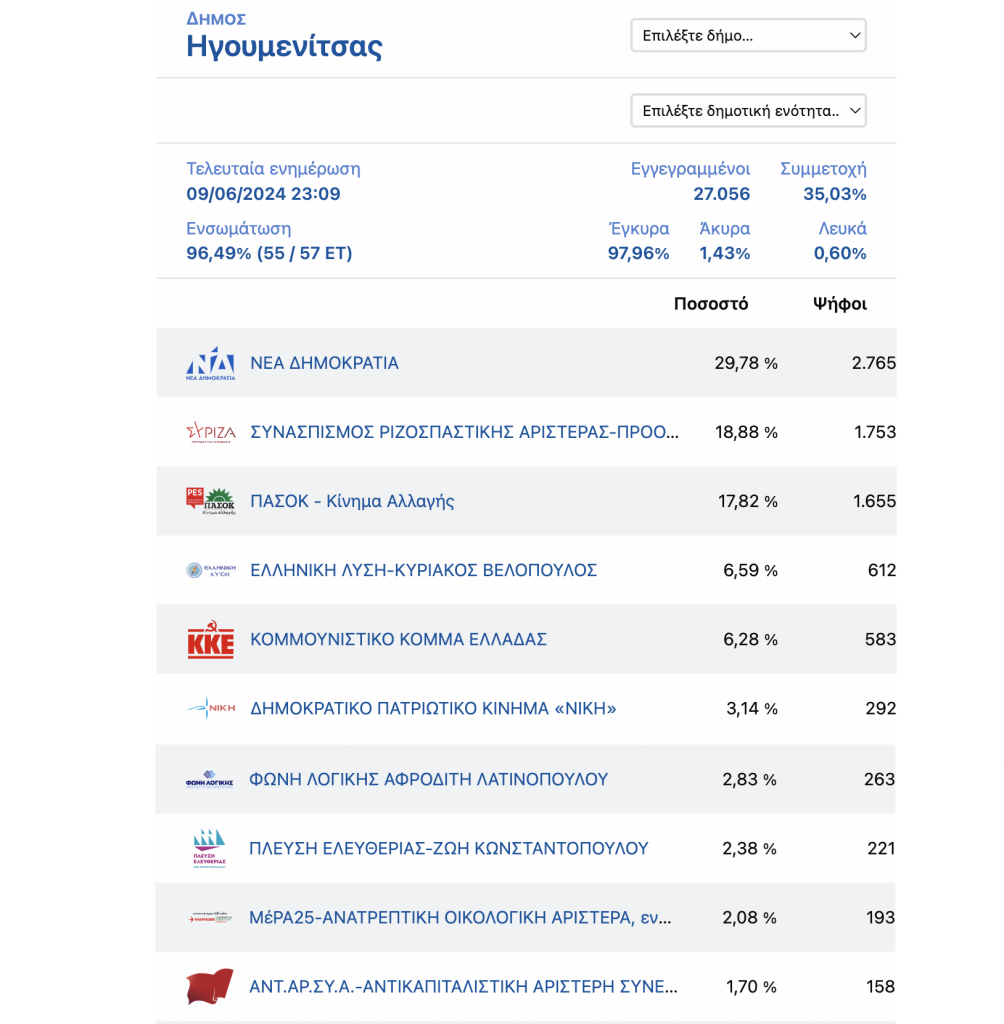Screen dimensions: 1004x1024
Task: Click the '158' votes value
Action: (880, 987)
